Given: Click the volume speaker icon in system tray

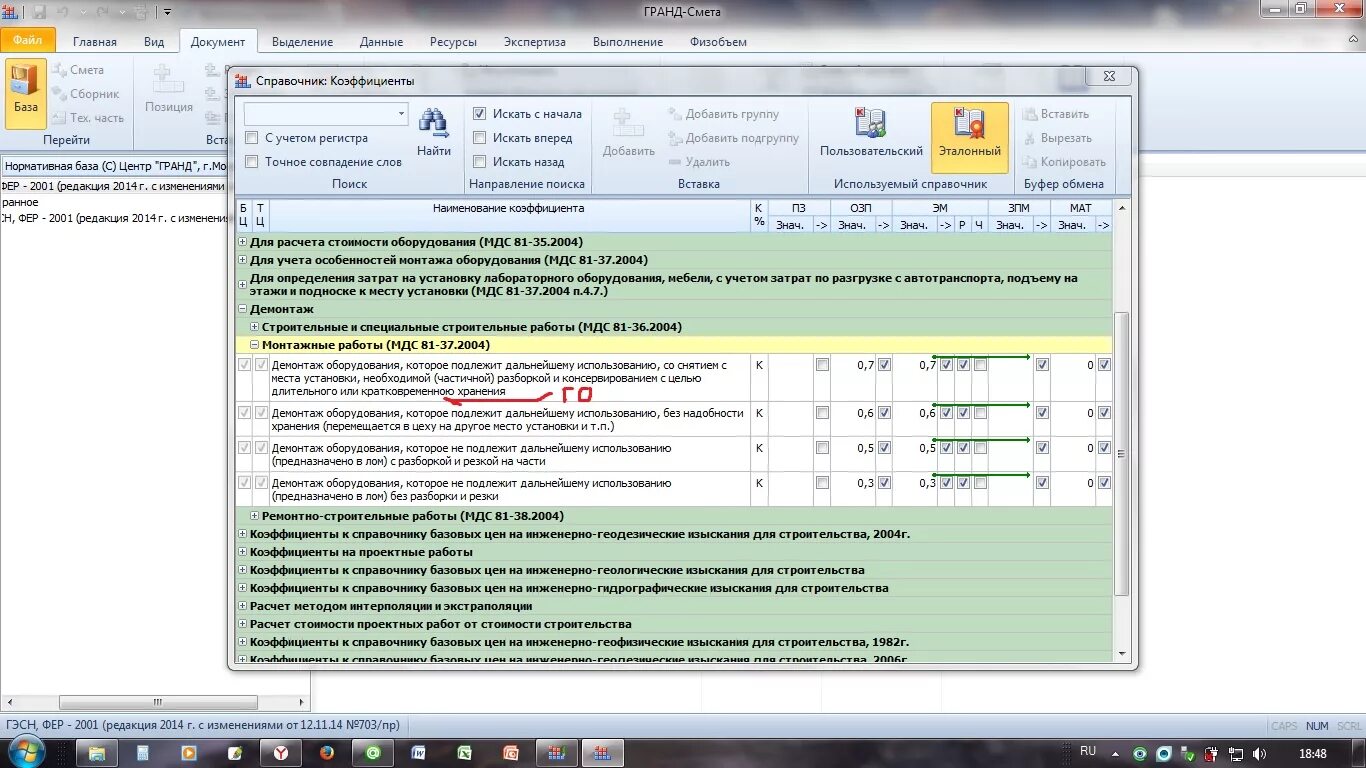Looking at the screenshot, I should 1259,754.
